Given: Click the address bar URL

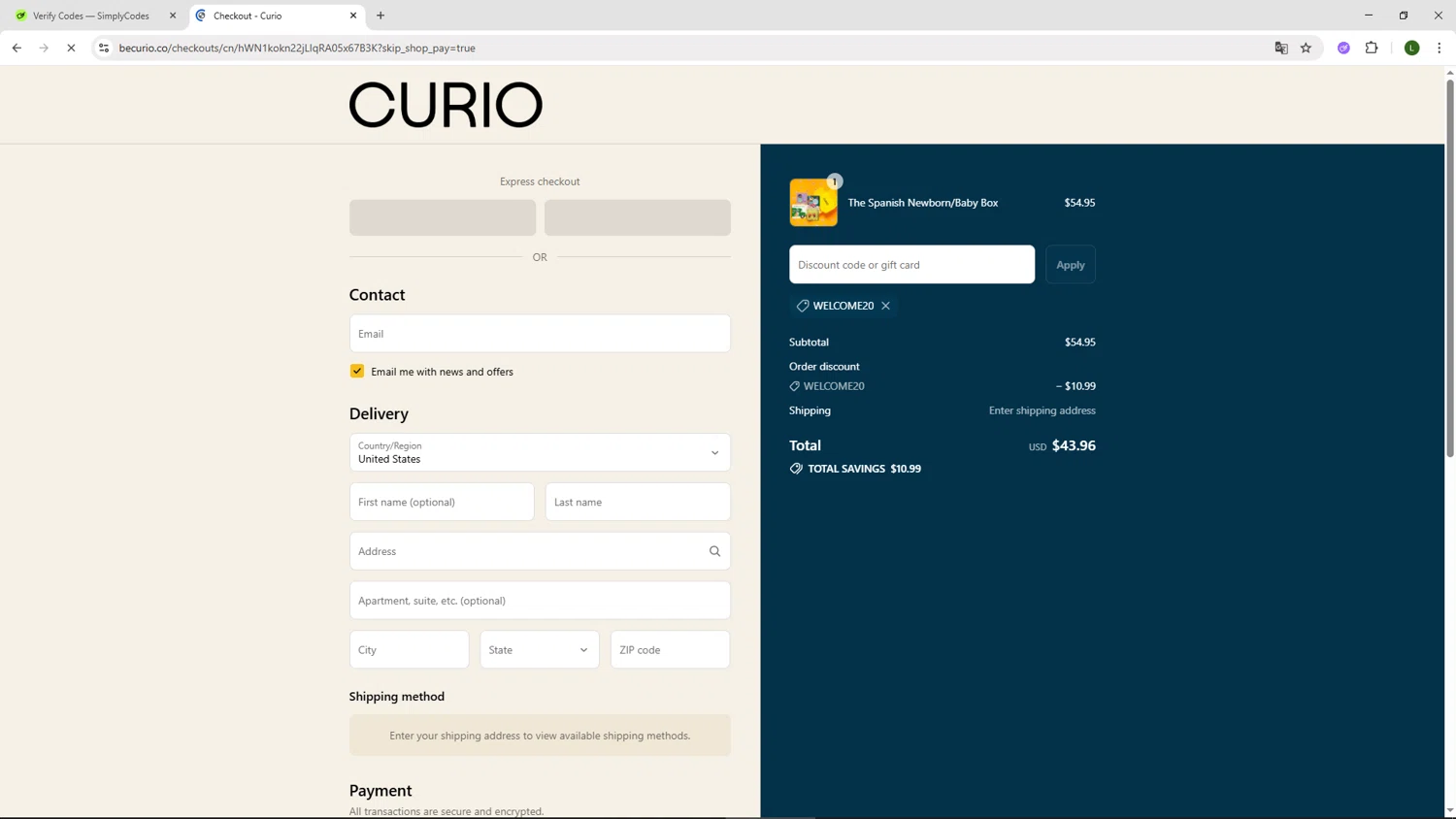Looking at the screenshot, I should (x=297, y=48).
